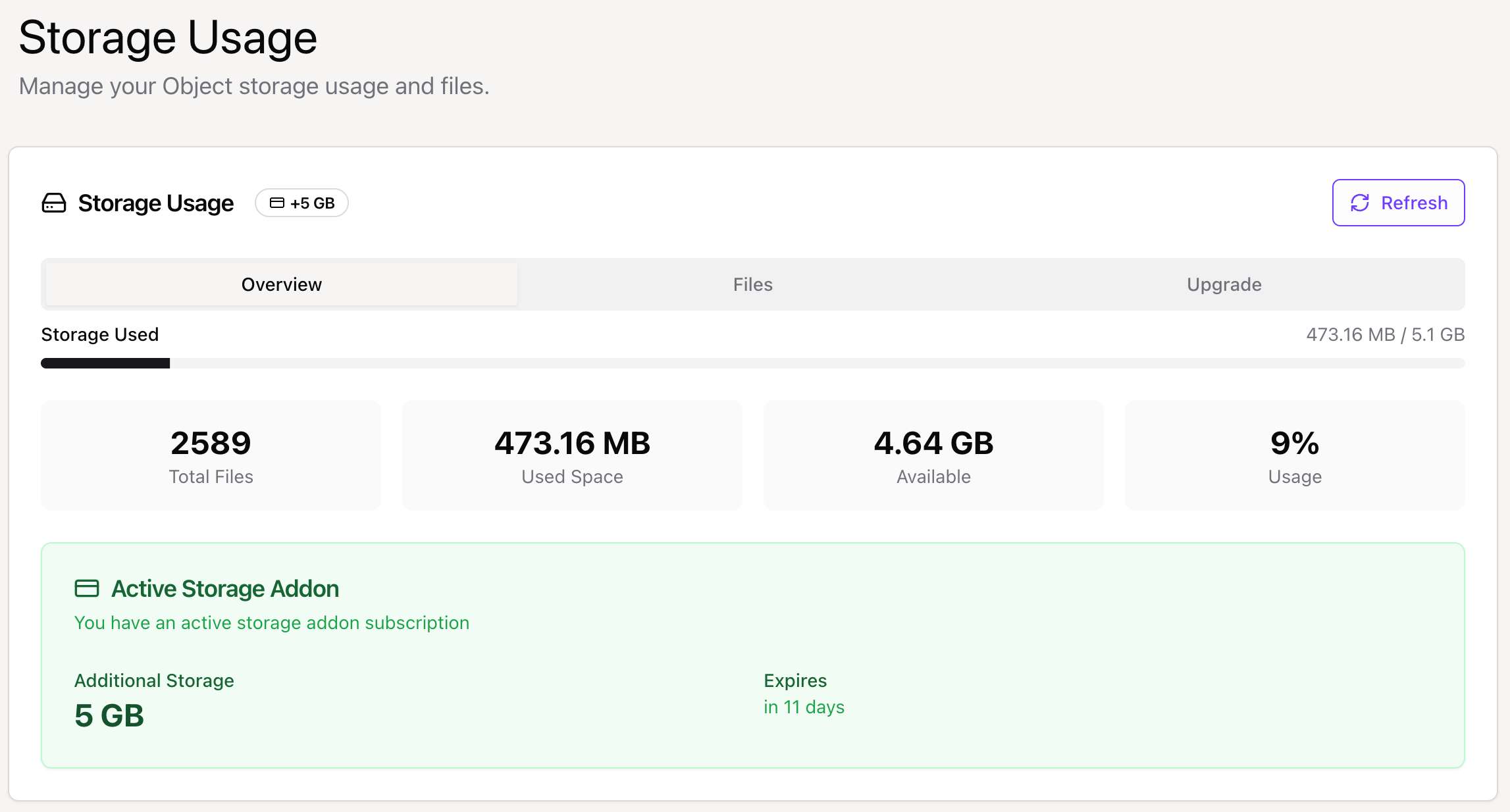Viewport: 1510px width, 812px height.
Task: Open the Upgrade tab
Action: pos(1223,284)
